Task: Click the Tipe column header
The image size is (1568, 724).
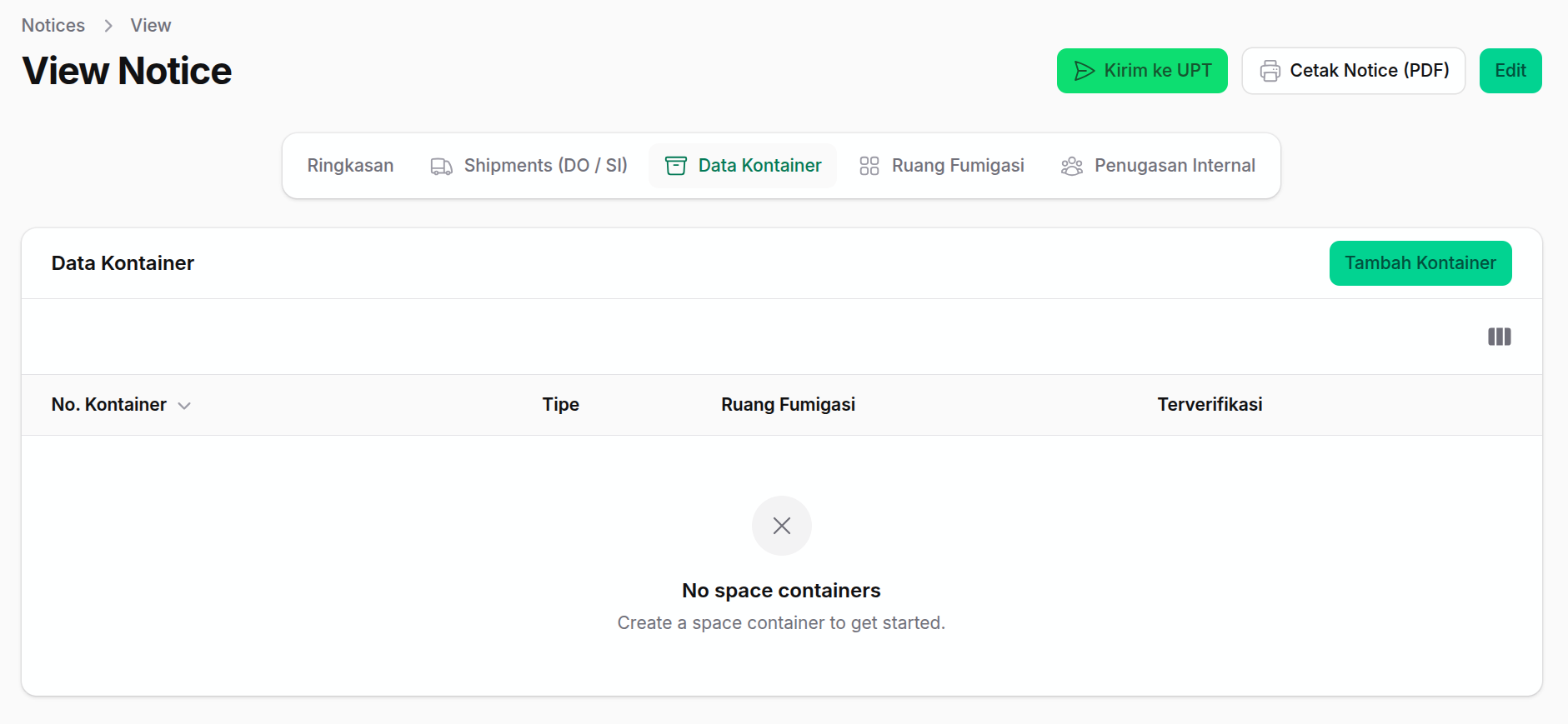Action: click(x=561, y=405)
